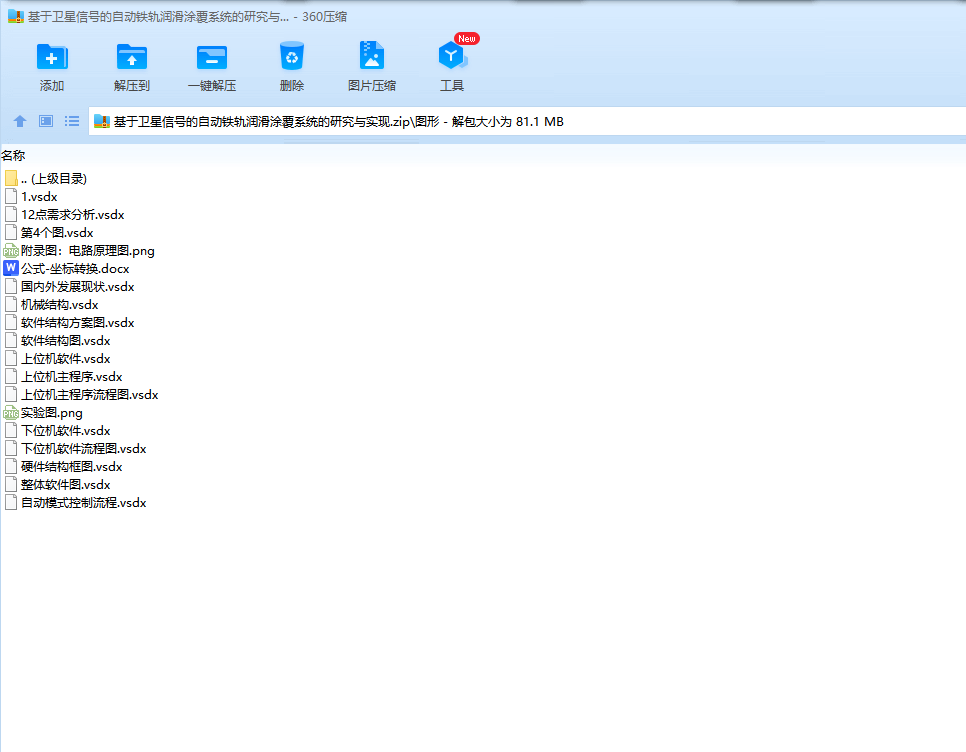Select file 上位机软件.vsdx
Viewport: 966px width, 752px height.
[66, 358]
